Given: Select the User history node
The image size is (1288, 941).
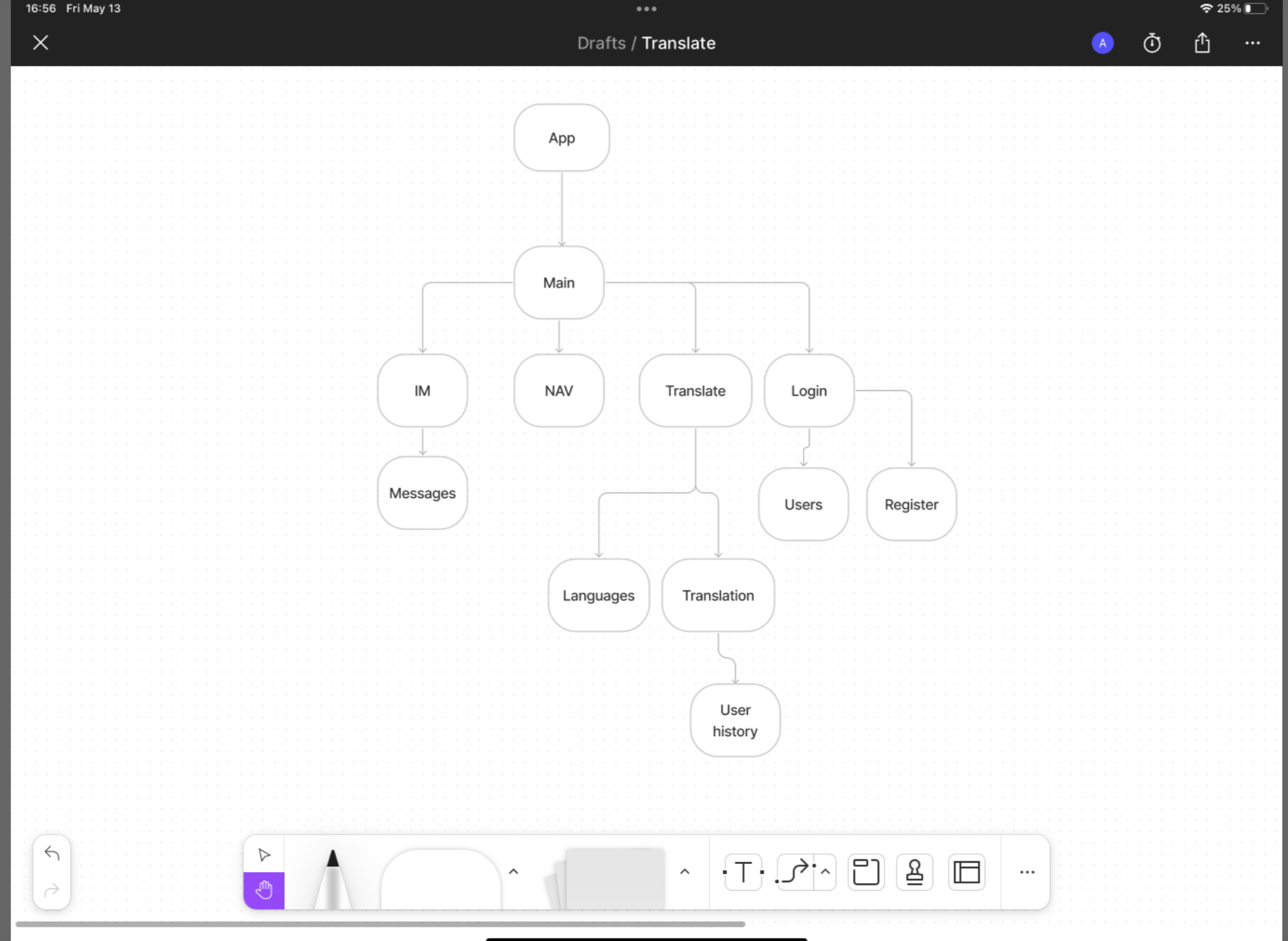Looking at the screenshot, I should (735, 720).
